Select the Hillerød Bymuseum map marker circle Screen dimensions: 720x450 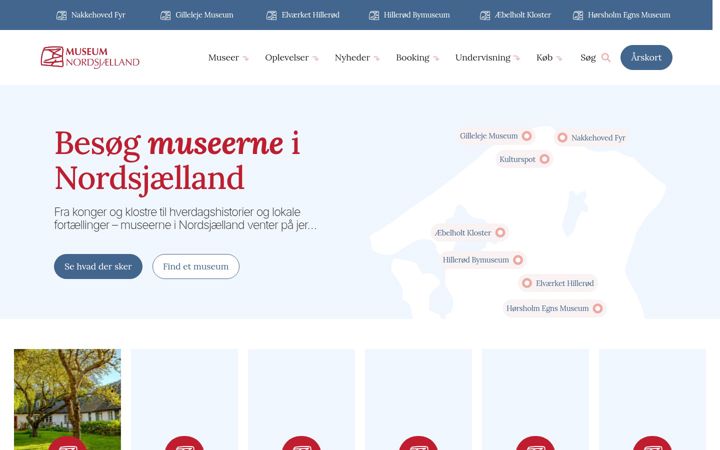point(518,260)
